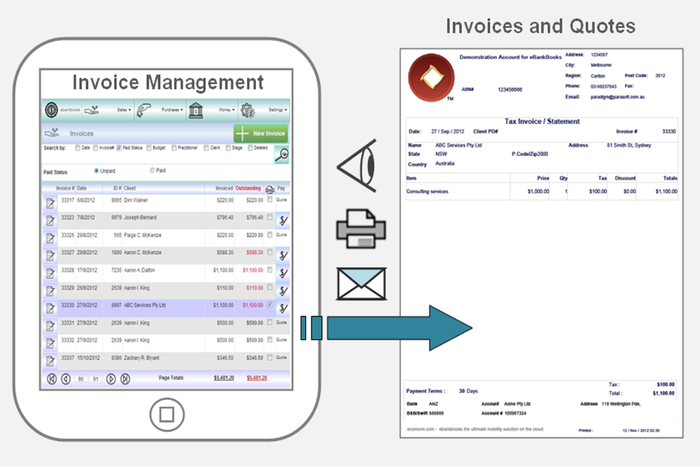Screen dimensions: 700x467
Task: Click the printer icon between the panels
Action: pos(356,231)
